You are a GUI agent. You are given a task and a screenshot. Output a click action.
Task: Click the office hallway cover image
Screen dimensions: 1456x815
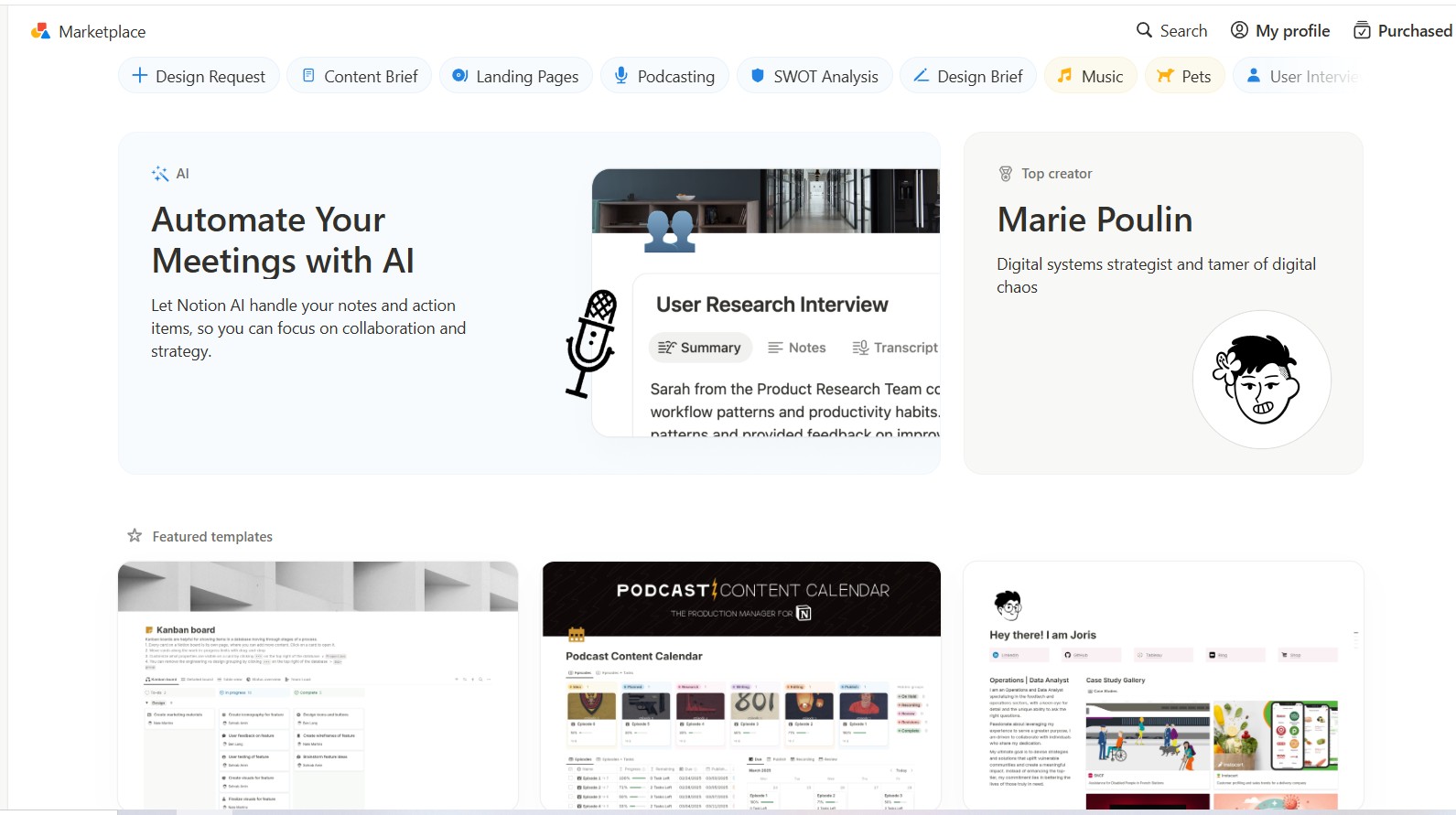pyautogui.click(x=766, y=200)
